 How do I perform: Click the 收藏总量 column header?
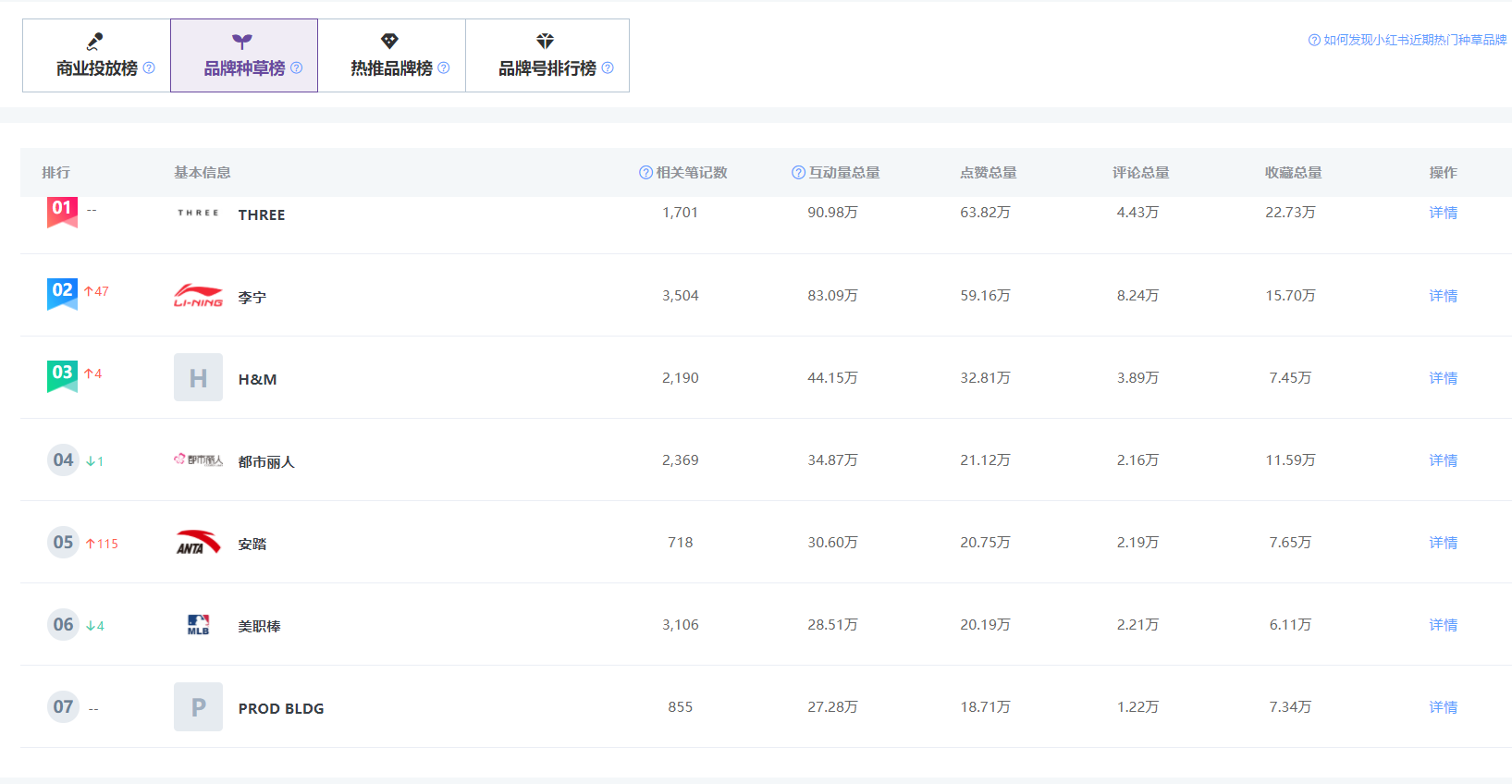[x=1293, y=173]
